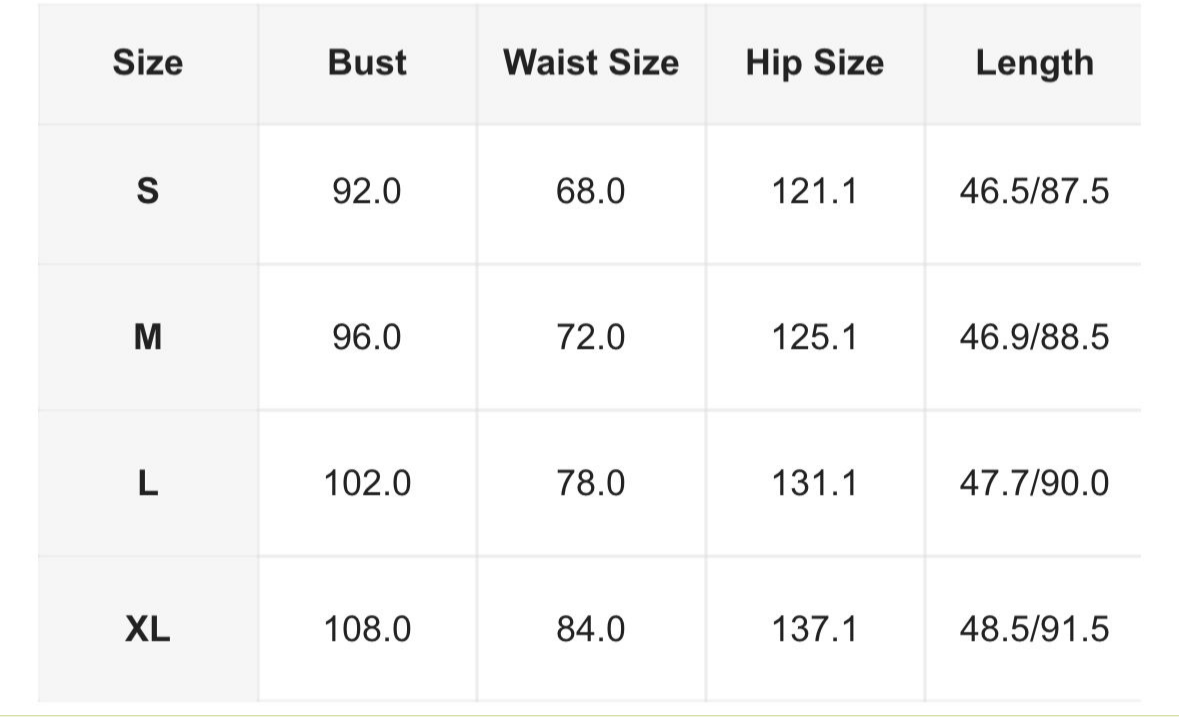This screenshot has height=717, width=1179.
Task: Click waist value 84.0
Action: (591, 629)
